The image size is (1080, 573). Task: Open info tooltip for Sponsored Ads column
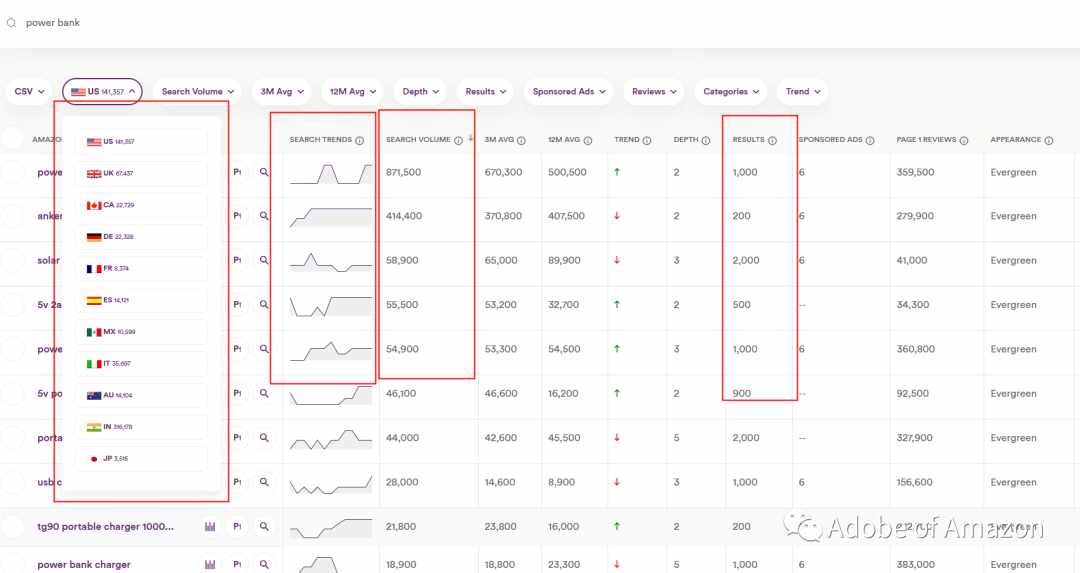(x=870, y=140)
